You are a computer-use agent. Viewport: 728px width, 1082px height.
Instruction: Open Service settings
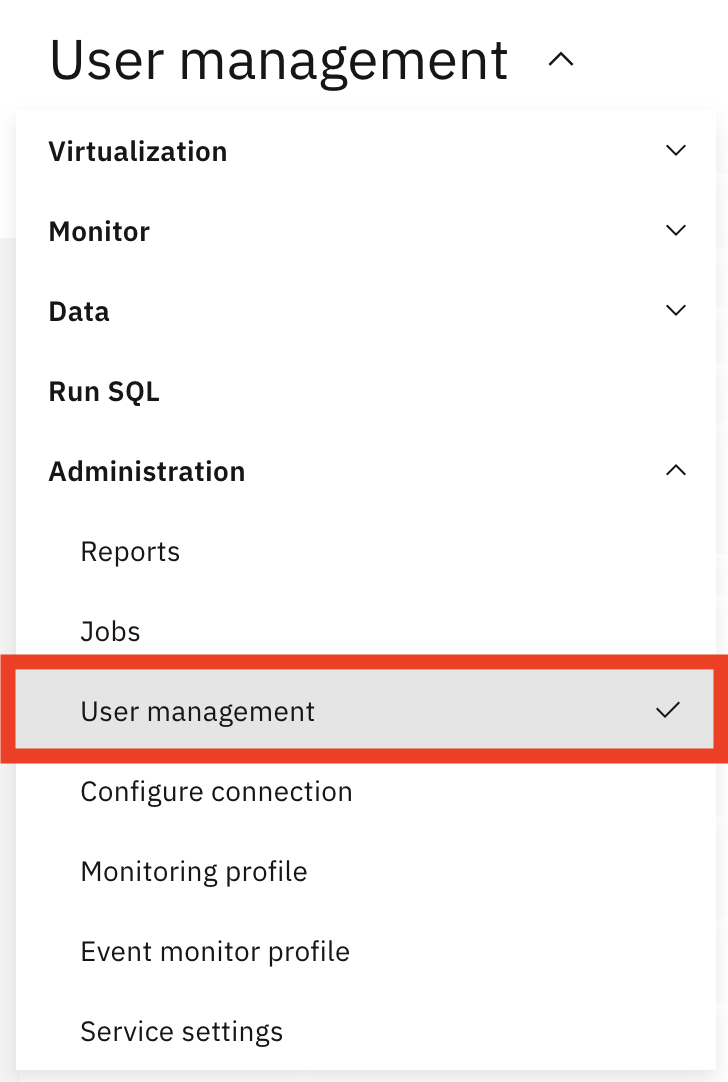click(x=181, y=1031)
